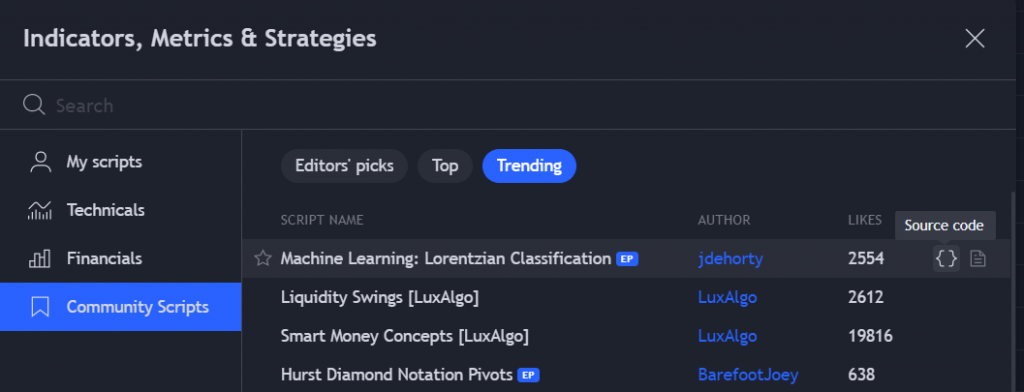
Task: Open BarefootJoey author link
Action: click(748, 375)
